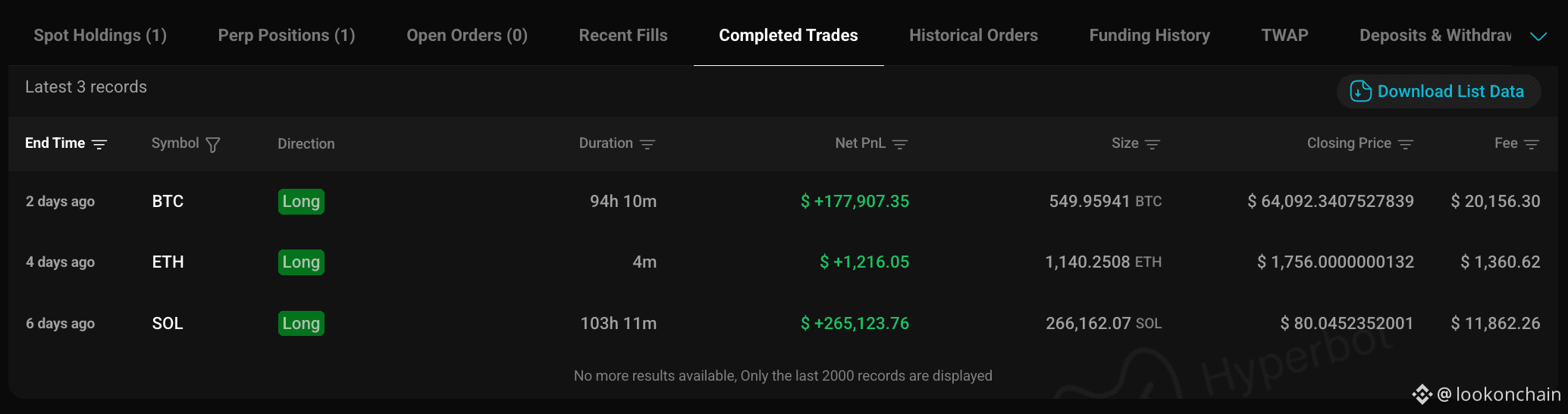Sort by Closing Price icon
This screenshot has height=414, width=1568.
1406,144
